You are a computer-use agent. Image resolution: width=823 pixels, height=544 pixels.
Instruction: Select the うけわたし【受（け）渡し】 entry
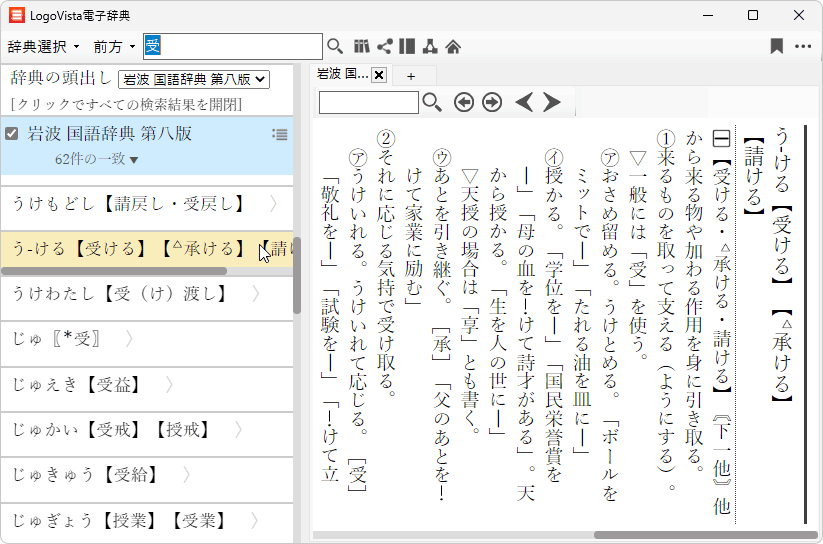[x=120, y=294]
